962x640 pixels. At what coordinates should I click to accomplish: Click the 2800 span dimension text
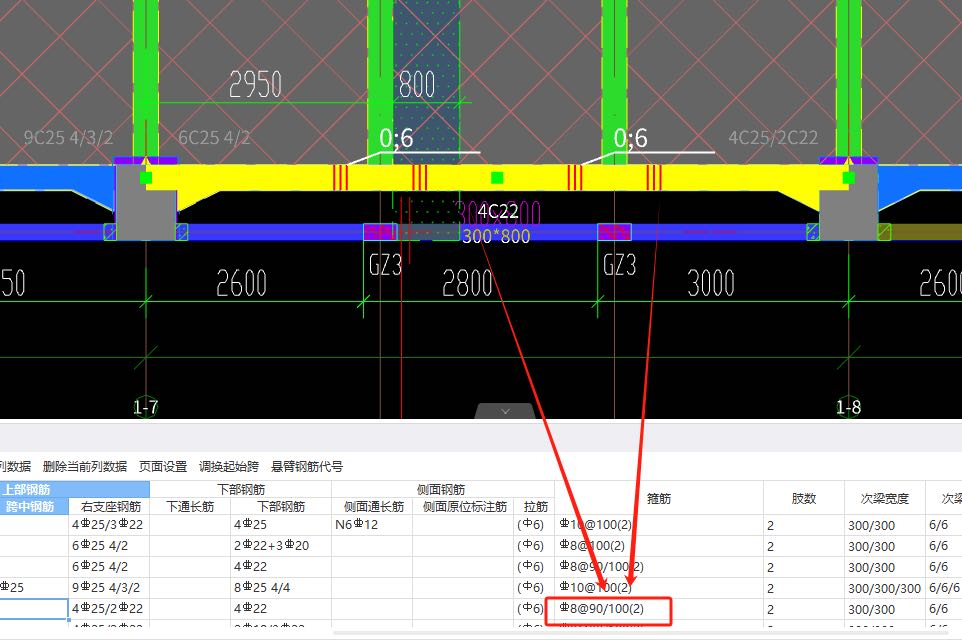(x=468, y=283)
